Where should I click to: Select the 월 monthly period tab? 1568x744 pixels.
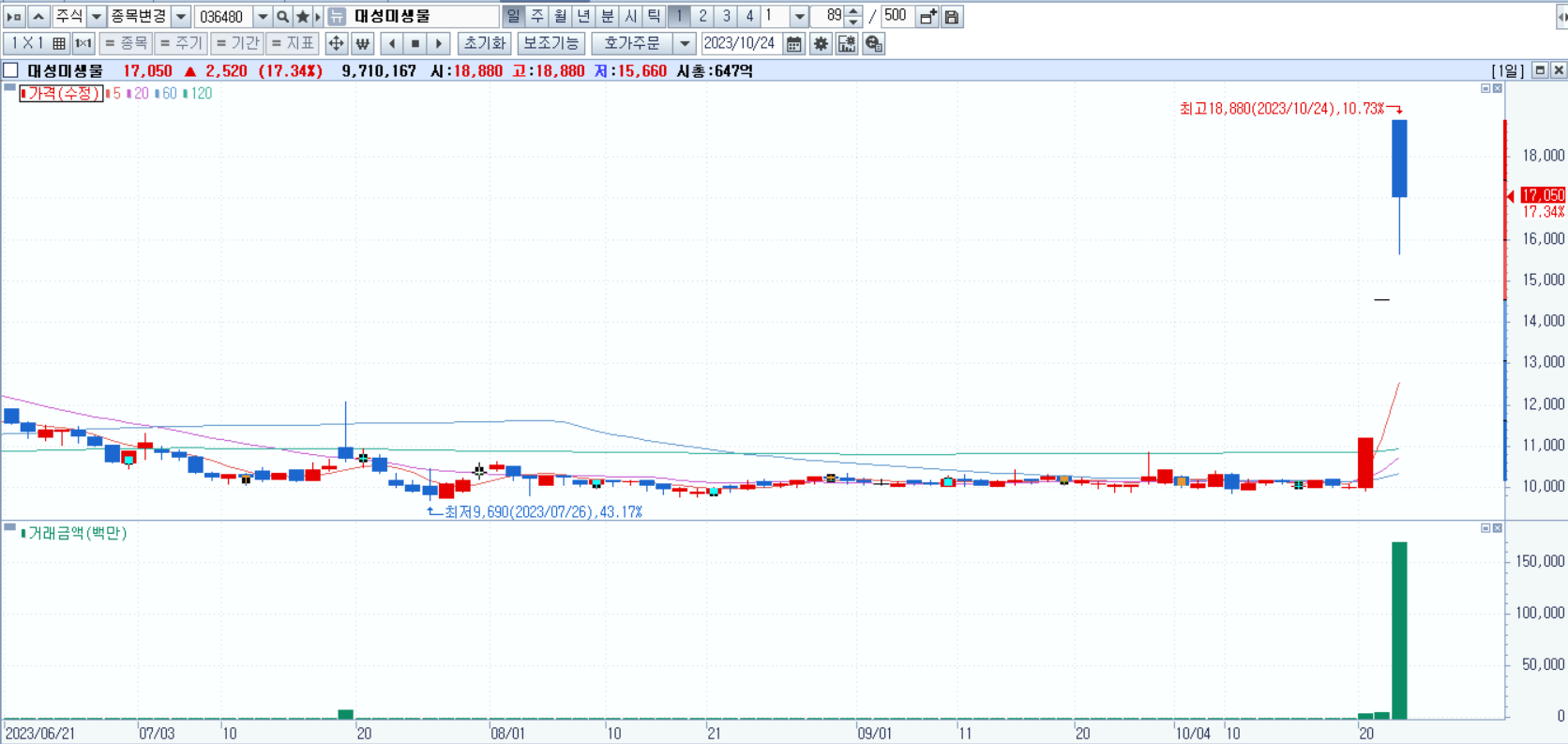(x=560, y=17)
